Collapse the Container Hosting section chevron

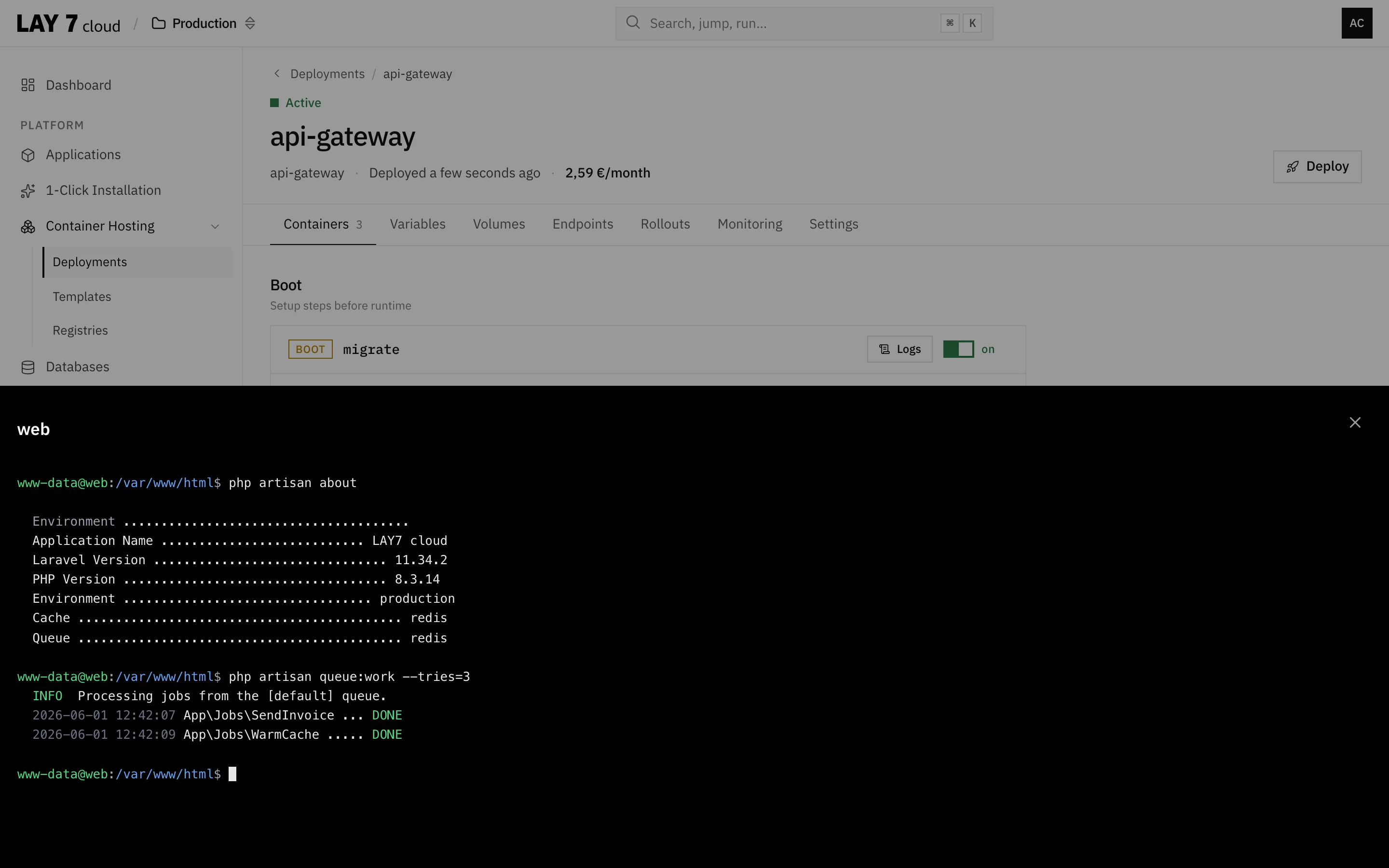[215, 226]
